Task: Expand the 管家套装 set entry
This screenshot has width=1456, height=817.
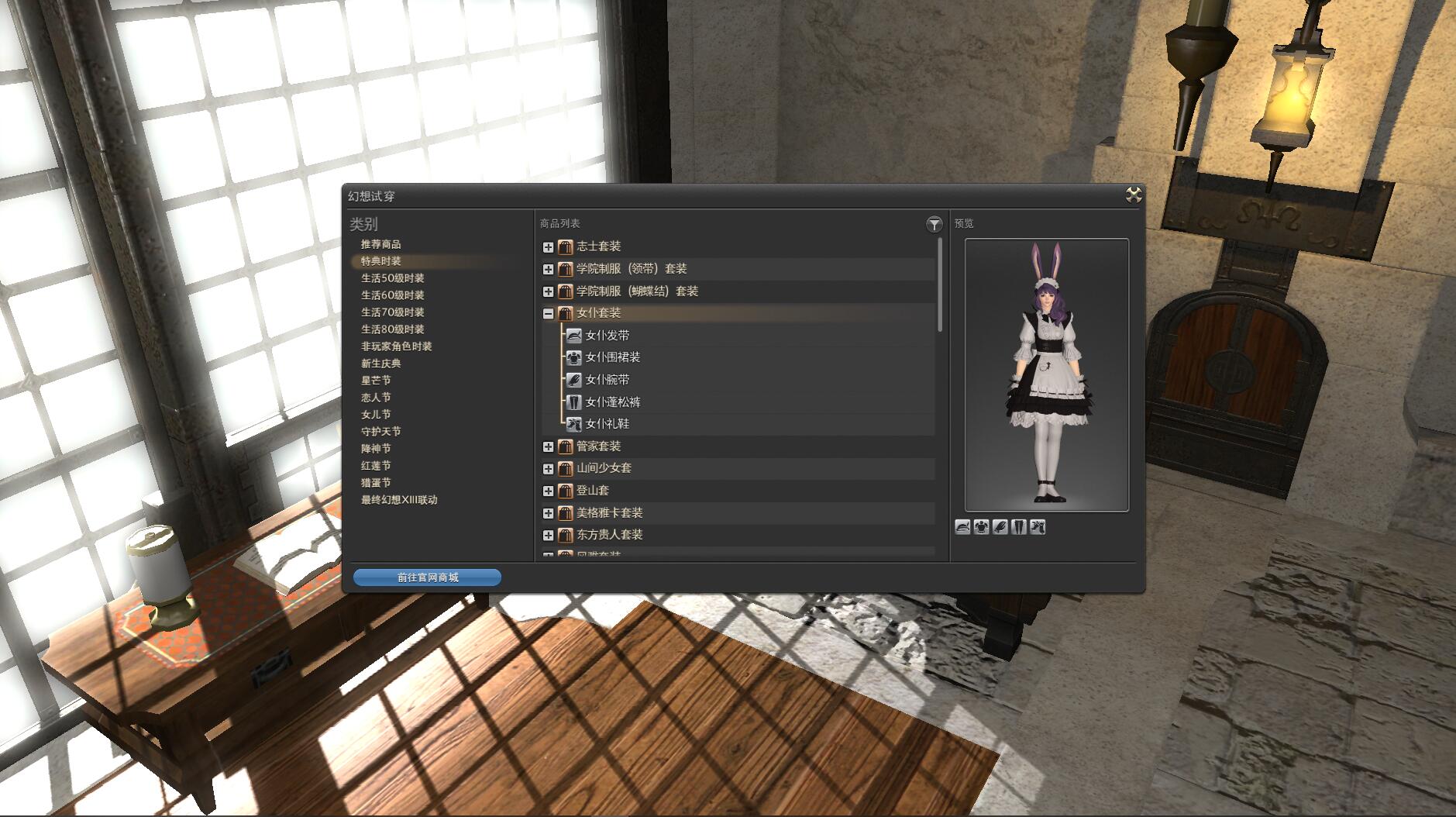Action: click(548, 446)
